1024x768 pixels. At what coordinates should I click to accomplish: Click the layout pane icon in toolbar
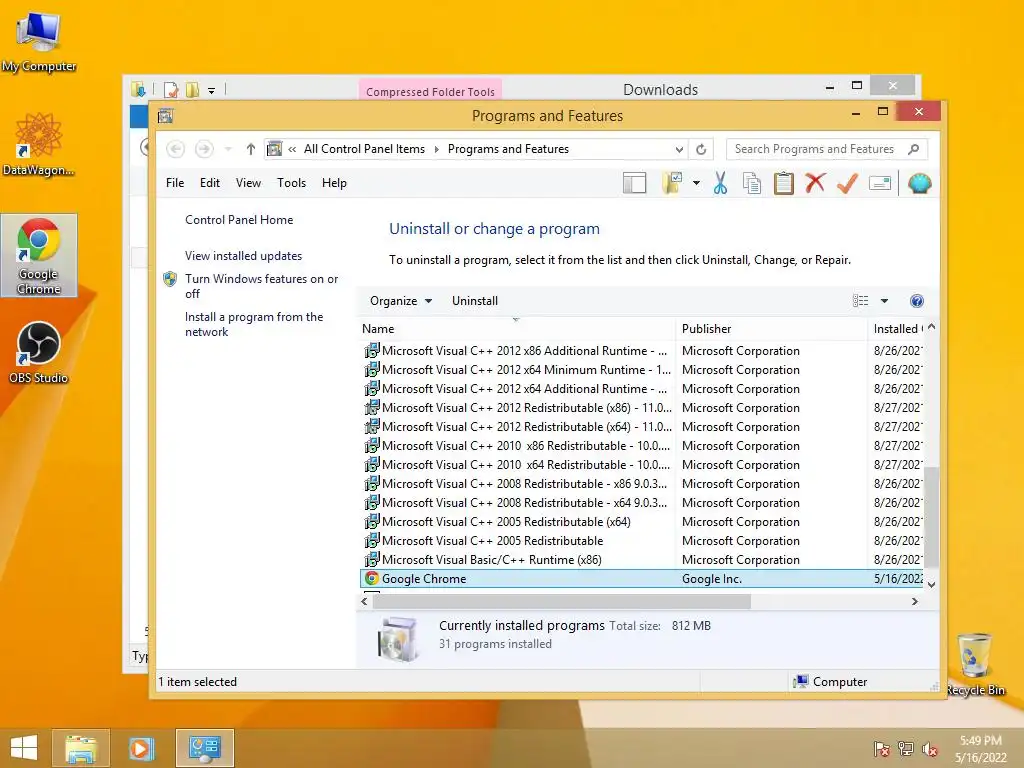(x=634, y=184)
